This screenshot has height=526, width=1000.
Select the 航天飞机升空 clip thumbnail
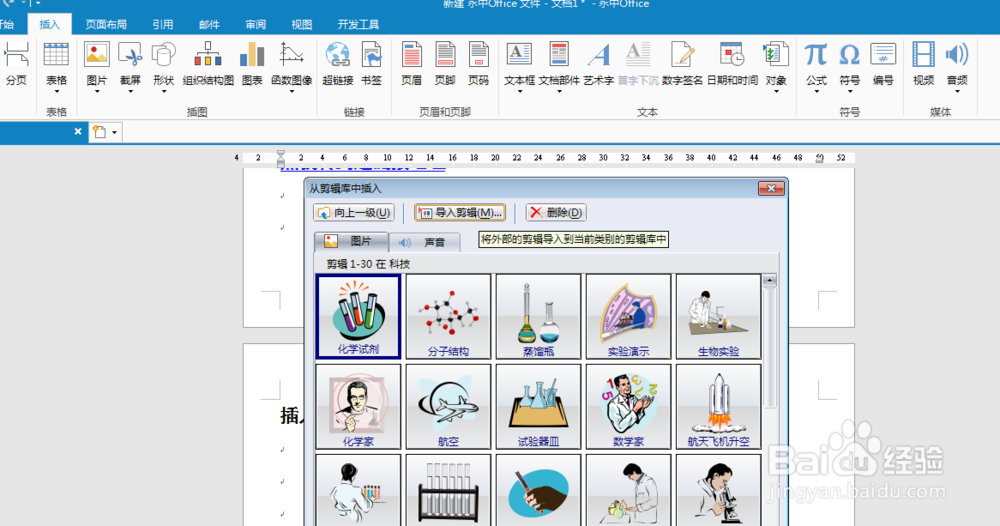[718, 406]
